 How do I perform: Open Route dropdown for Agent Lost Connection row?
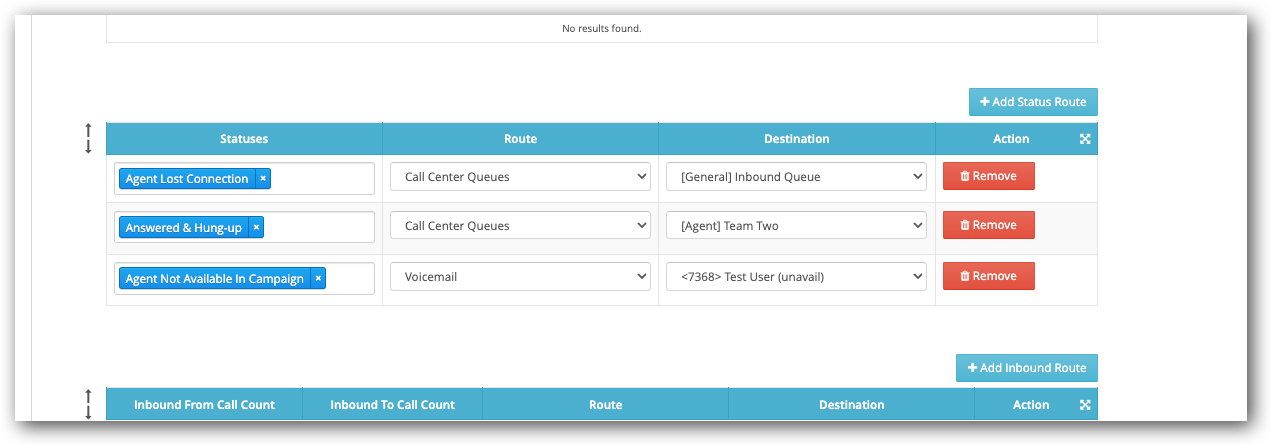[x=520, y=177]
